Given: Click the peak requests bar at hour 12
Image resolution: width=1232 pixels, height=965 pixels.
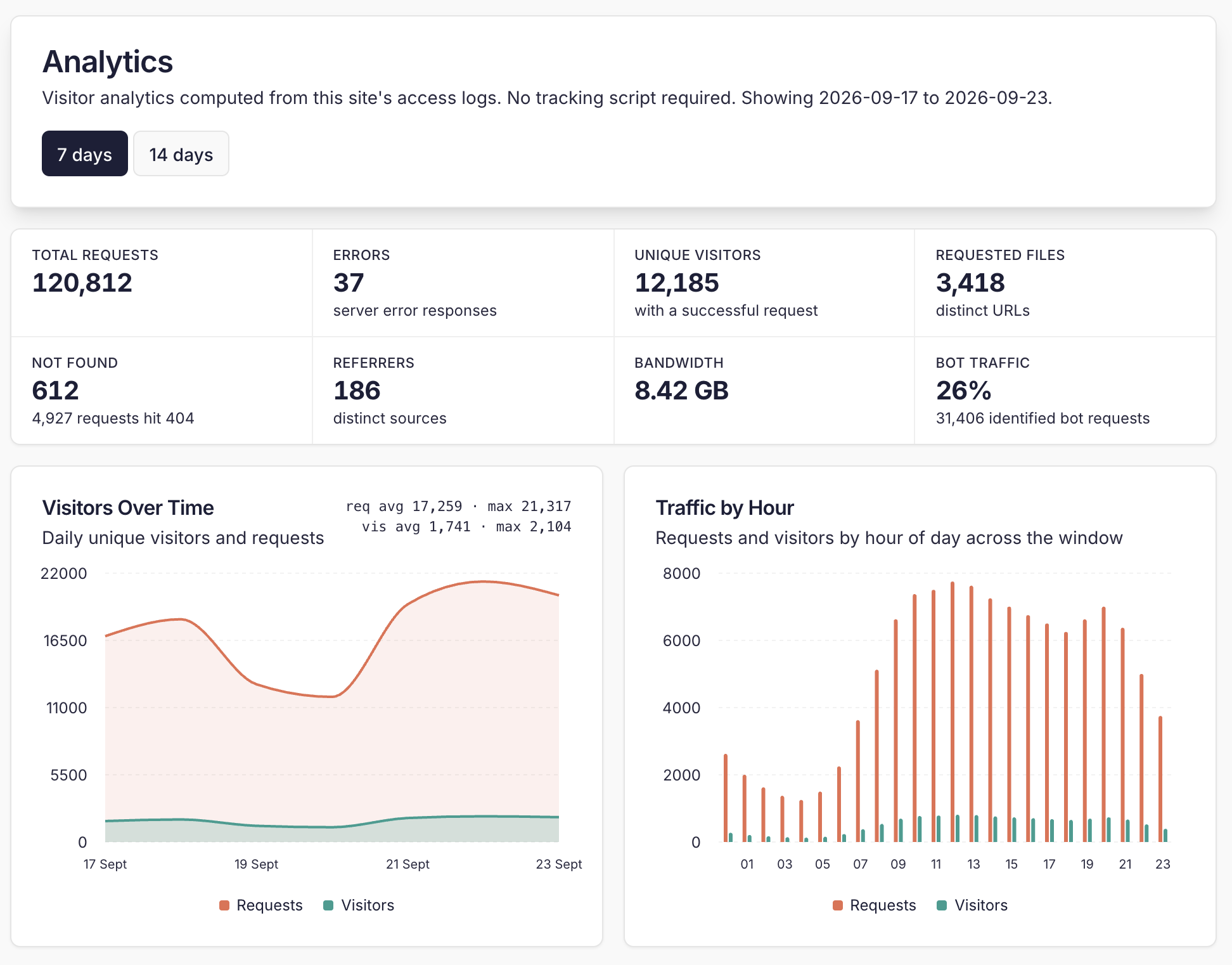Looking at the screenshot, I should click(953, 712).
